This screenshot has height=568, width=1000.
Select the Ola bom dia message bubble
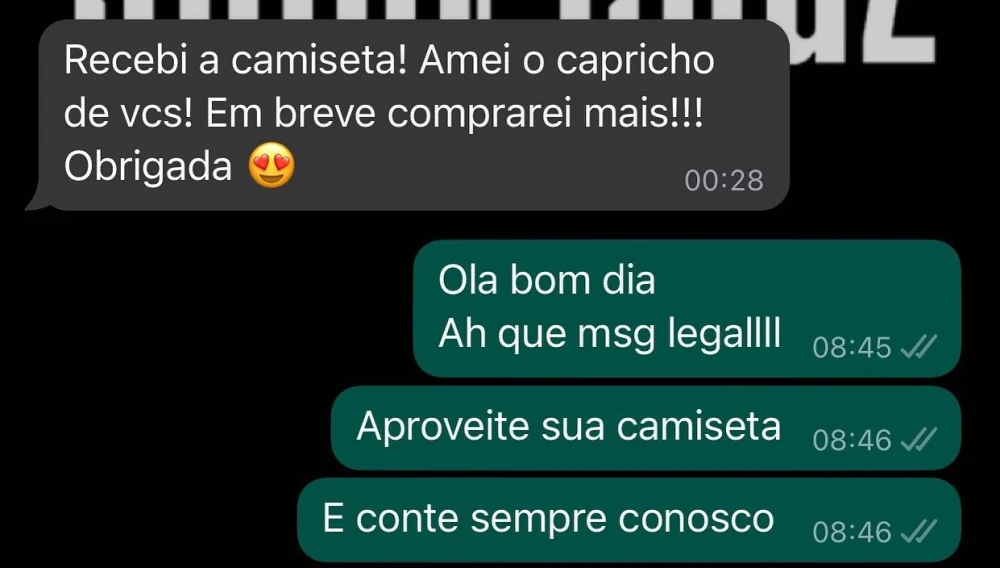[x=687, y=309]
